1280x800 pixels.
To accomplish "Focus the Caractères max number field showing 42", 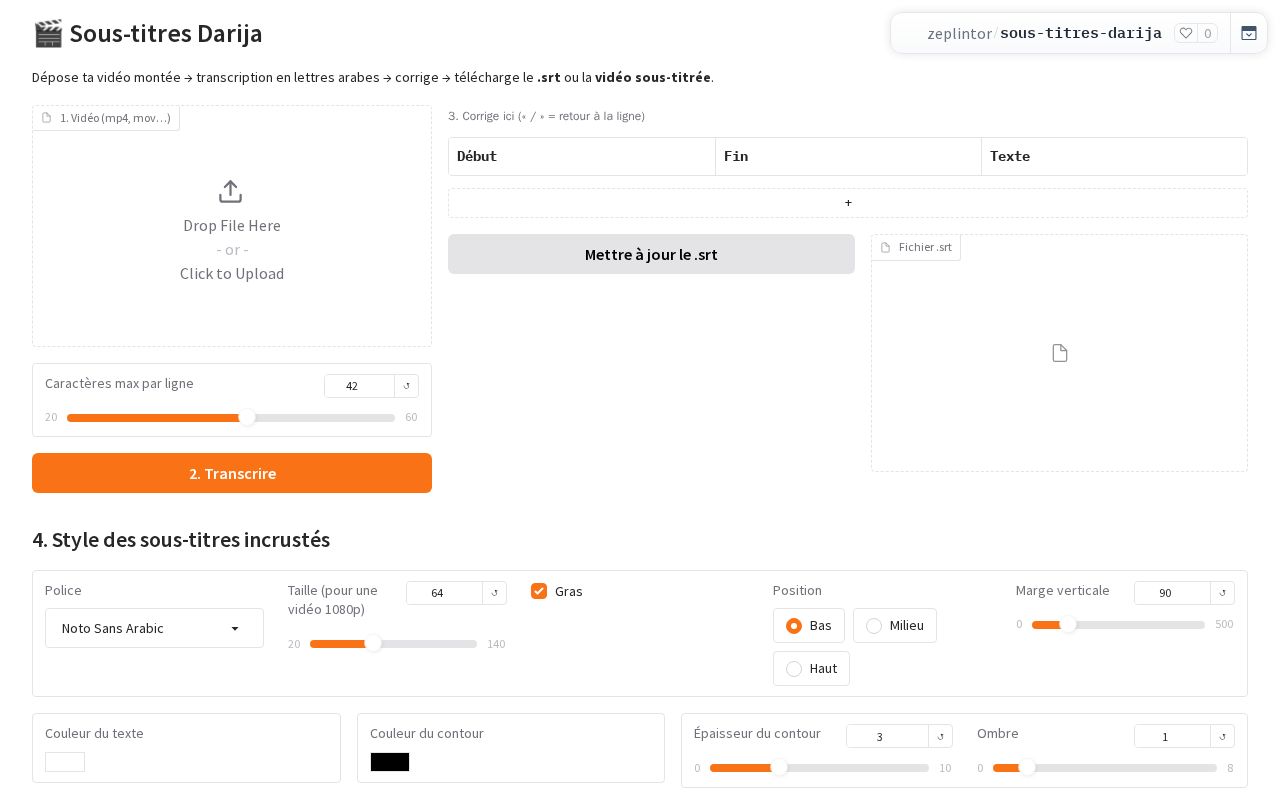I will (x=360, y=386).
